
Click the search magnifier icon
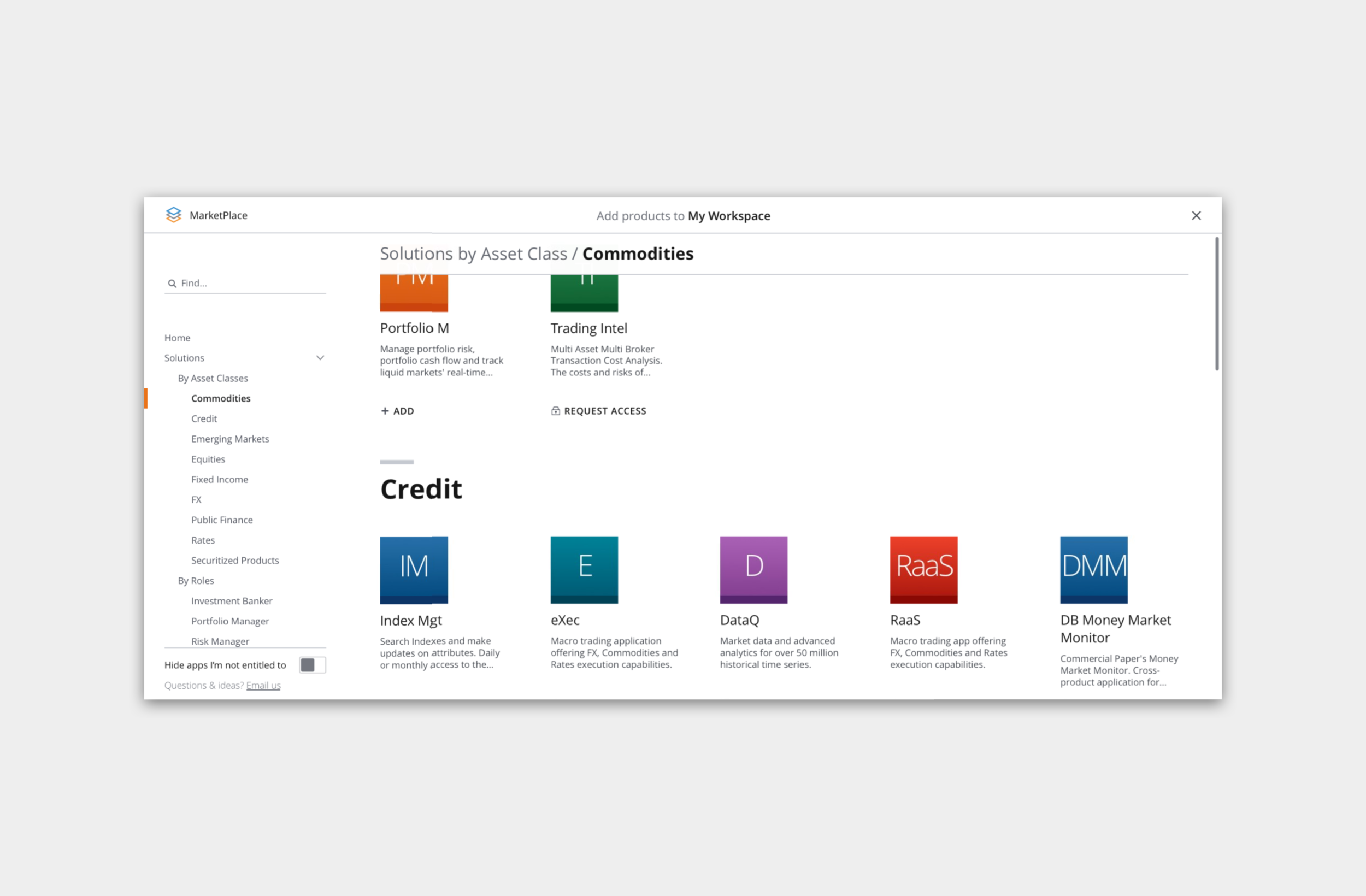[x=172, y=283]
